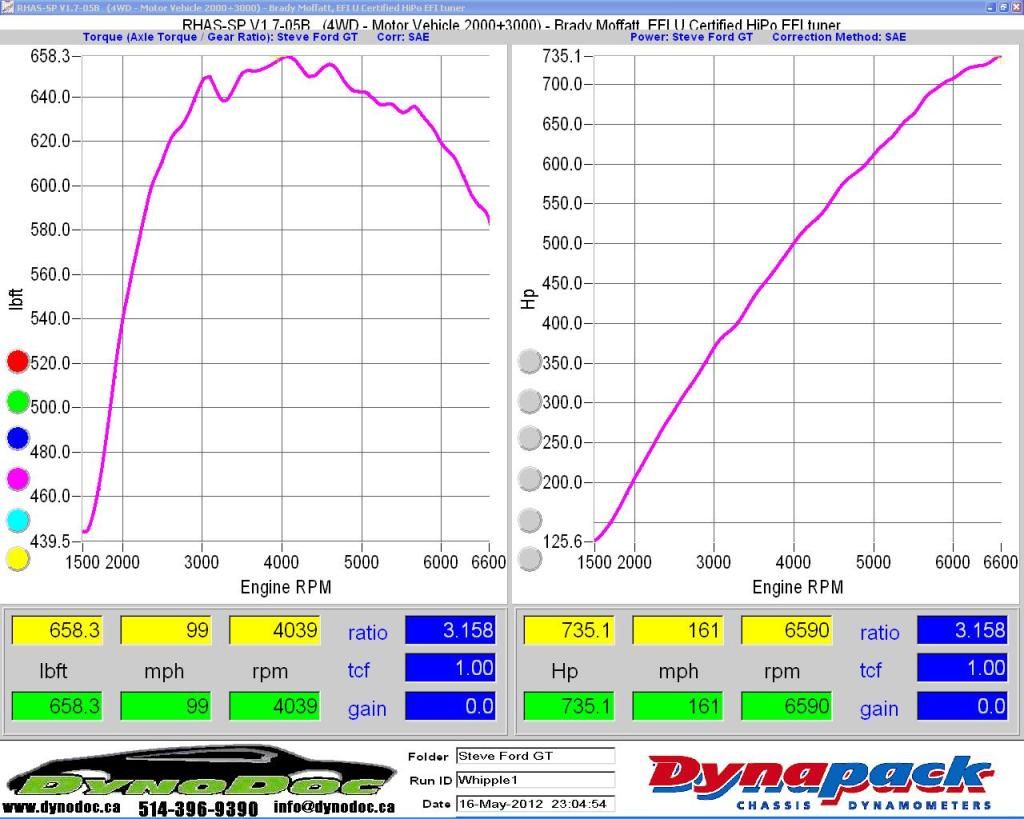1024x819 pixels.
Task: Click the Torque (Axle Torque / Gear Ratio) header
Action: [x=220, y=37]
